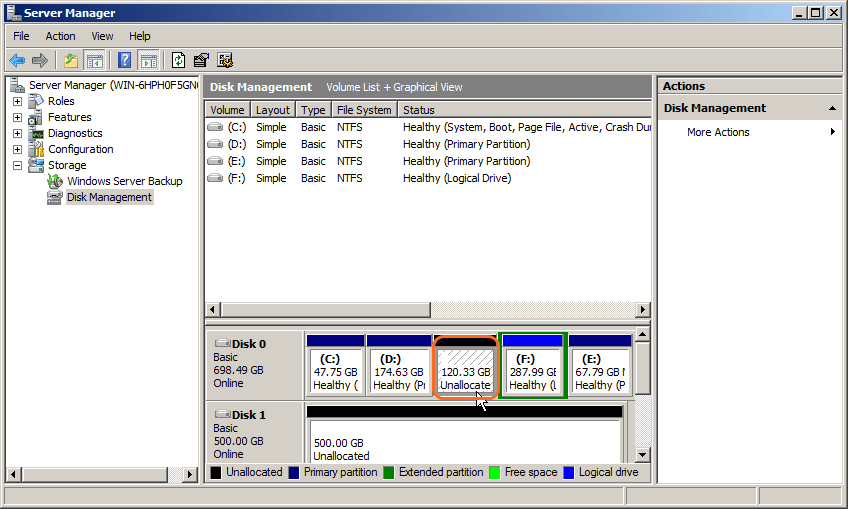Collapse the Storage tree node

coord(17,166)
